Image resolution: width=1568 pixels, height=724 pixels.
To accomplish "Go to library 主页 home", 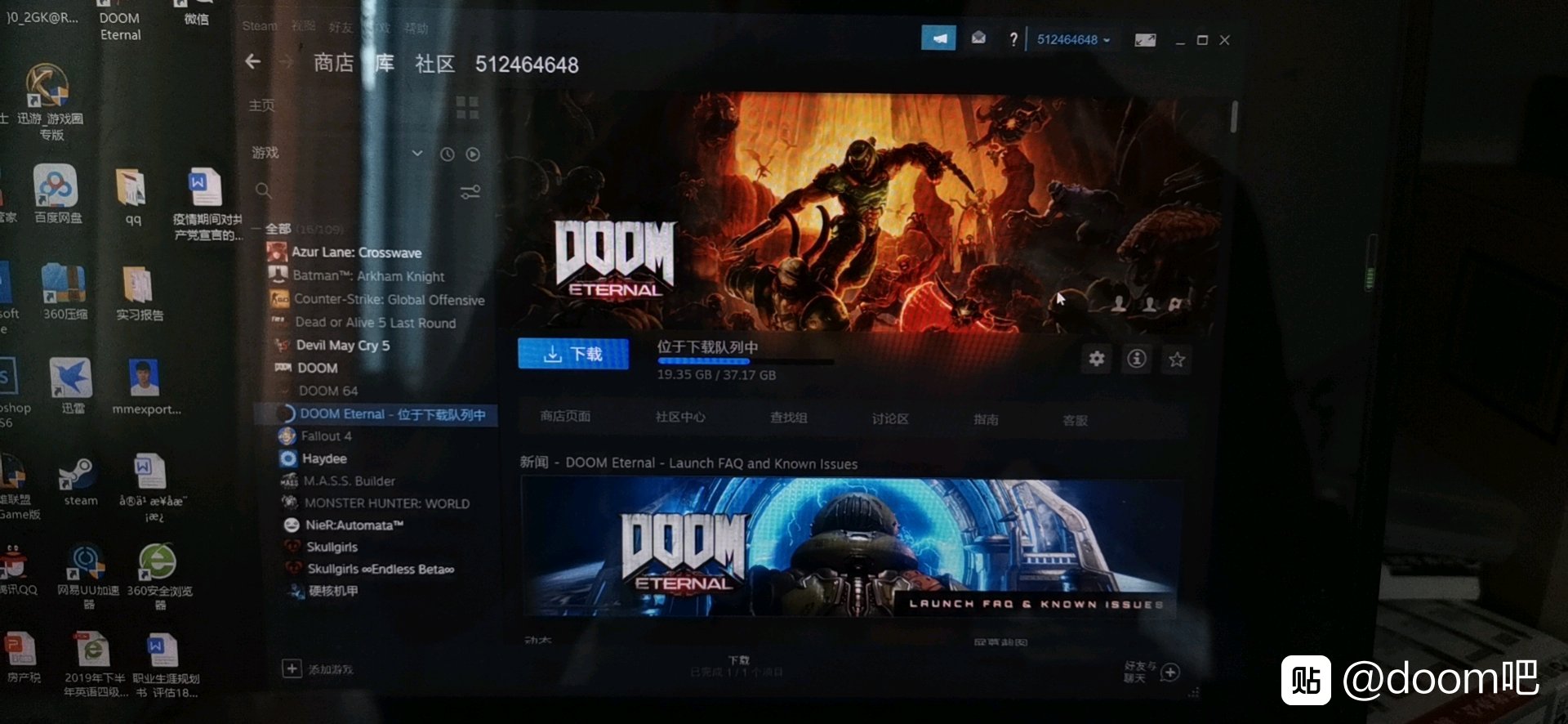I will coord(261,105).
